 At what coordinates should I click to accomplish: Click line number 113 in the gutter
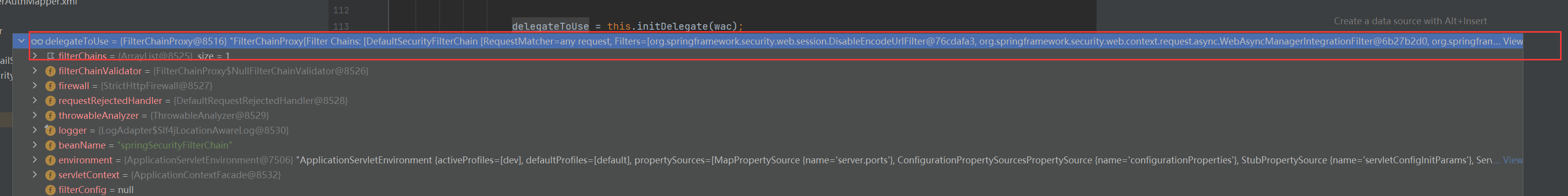pyautogui.click(x=341, y=27)
